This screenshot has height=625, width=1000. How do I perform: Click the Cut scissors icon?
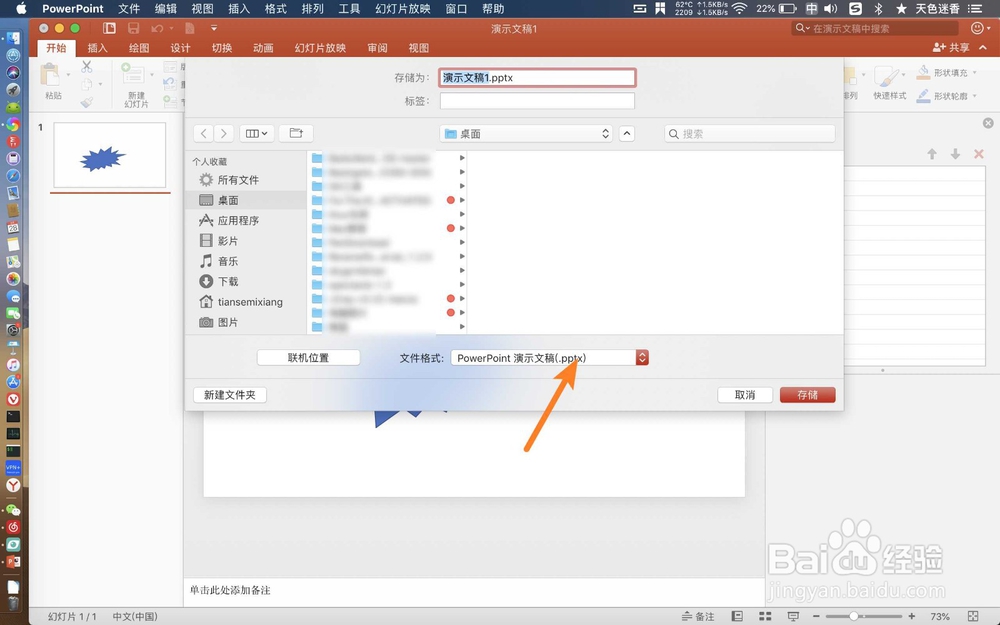(x=87, y=66)
